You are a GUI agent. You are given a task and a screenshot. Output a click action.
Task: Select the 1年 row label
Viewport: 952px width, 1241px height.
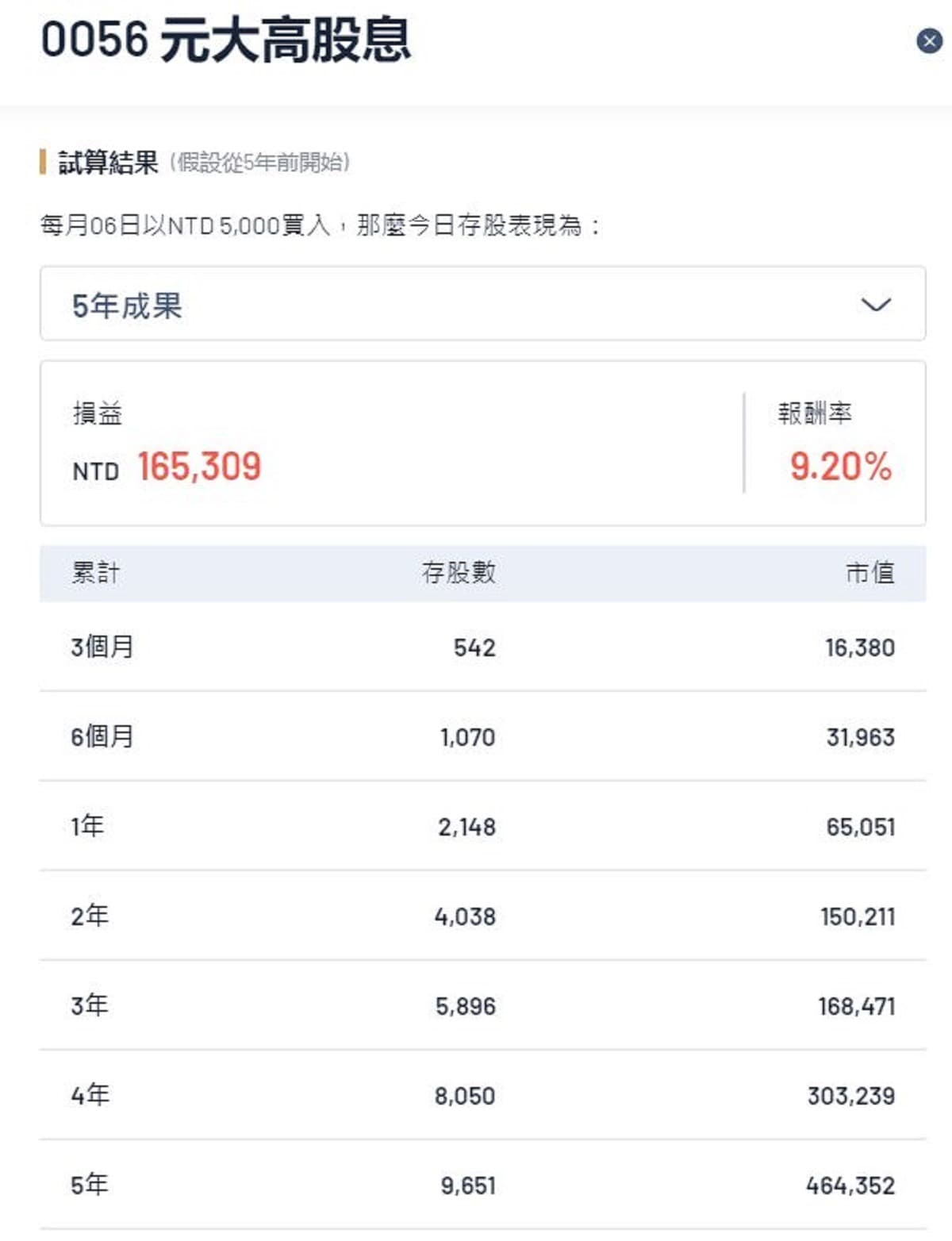click(x=87, y=827)
